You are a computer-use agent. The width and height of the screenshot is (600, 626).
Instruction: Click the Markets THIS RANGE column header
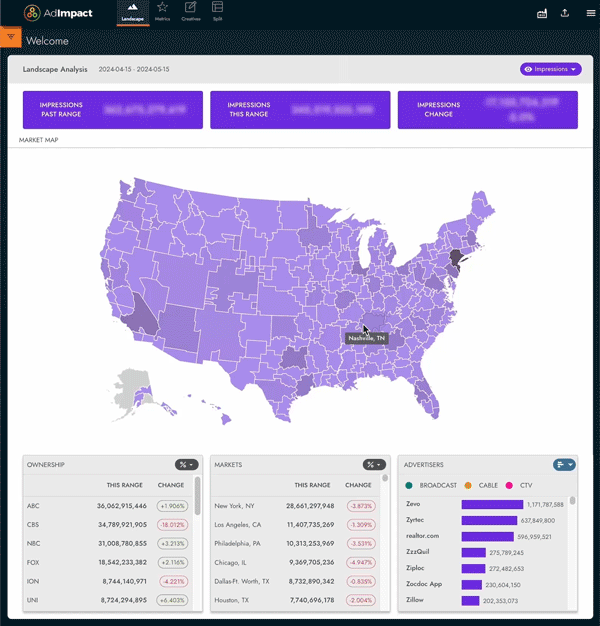point(312,485)
